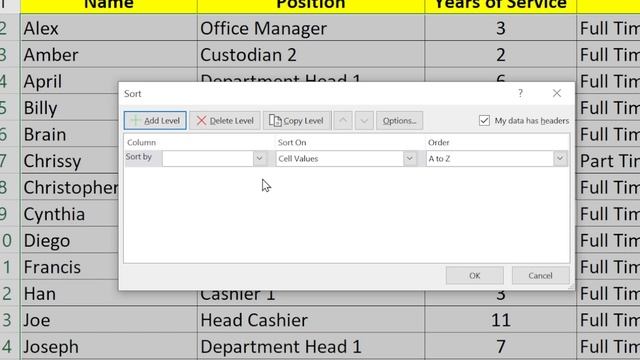Image resolution: width=640 pixels, height=360 pixels.
Task: Toggle My data has headers checkbox
Action: [484, 120]
